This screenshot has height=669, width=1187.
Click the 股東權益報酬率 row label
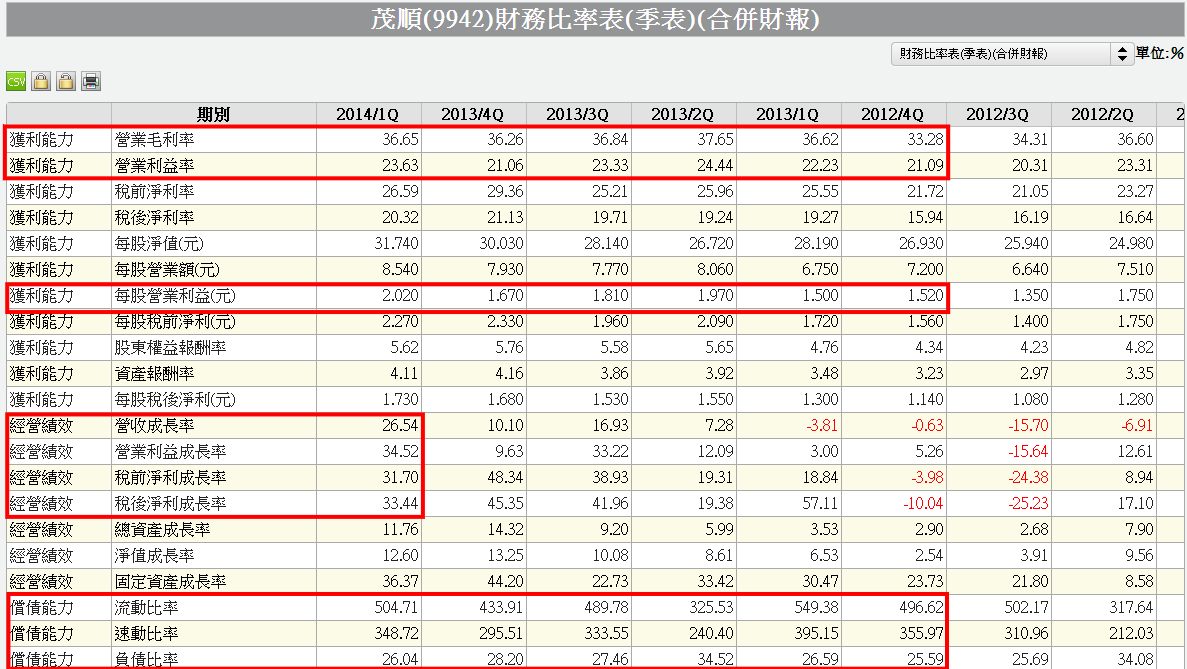click(x=170, y=348)
